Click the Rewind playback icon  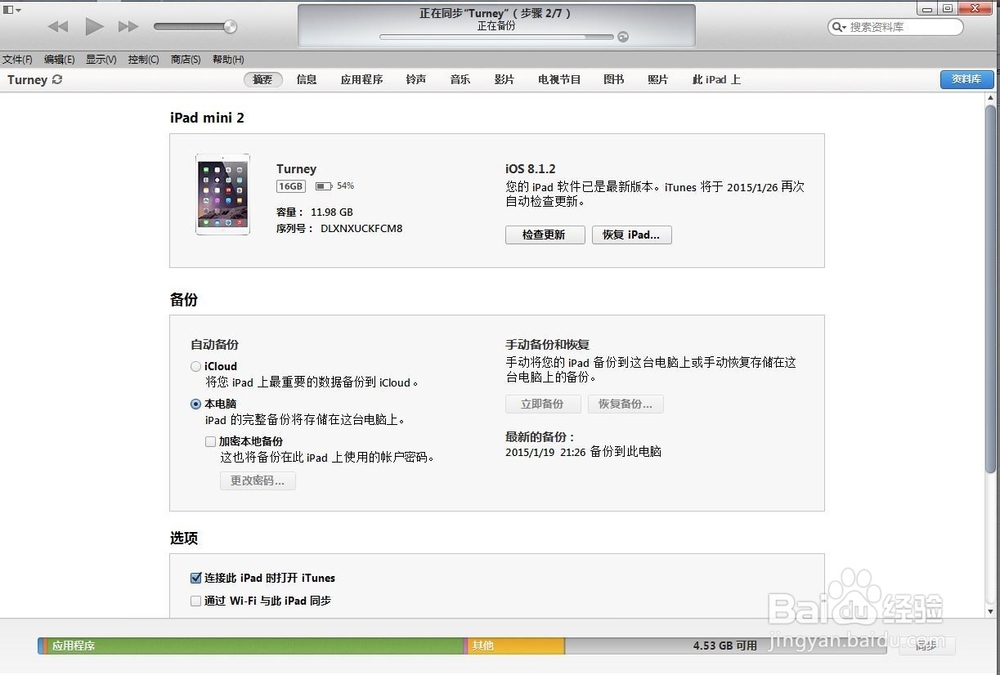(x=60, y=27)
